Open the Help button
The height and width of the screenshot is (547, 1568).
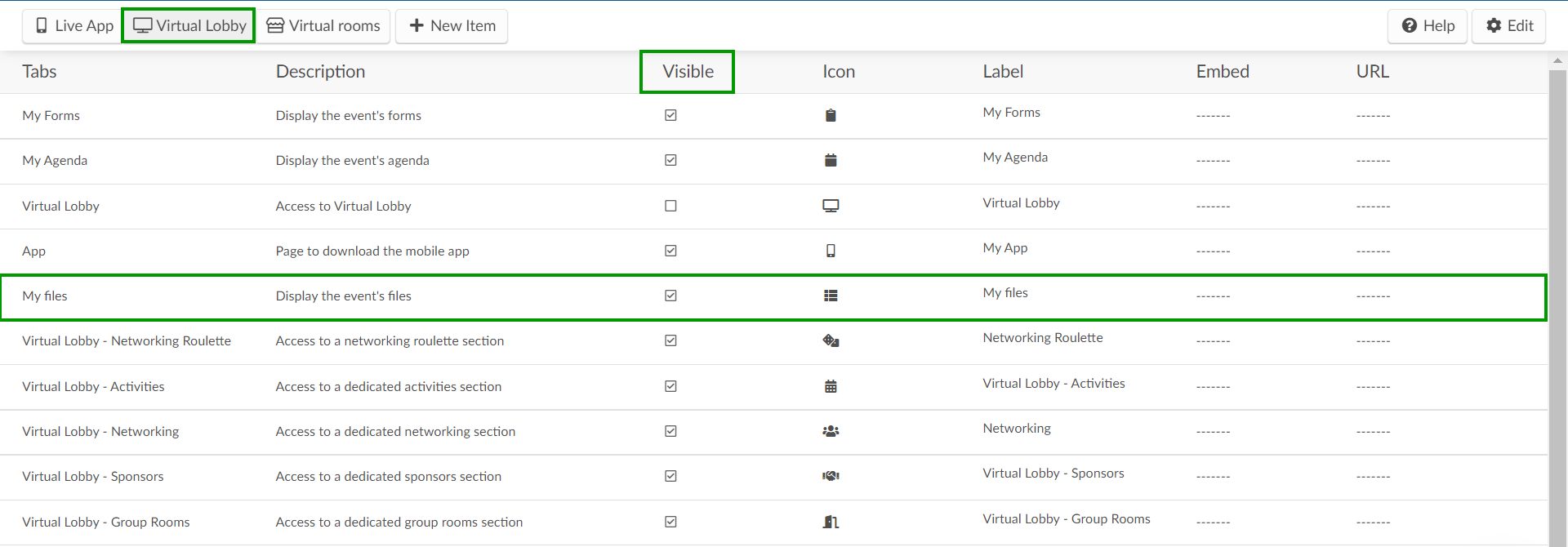[1428, 25]
